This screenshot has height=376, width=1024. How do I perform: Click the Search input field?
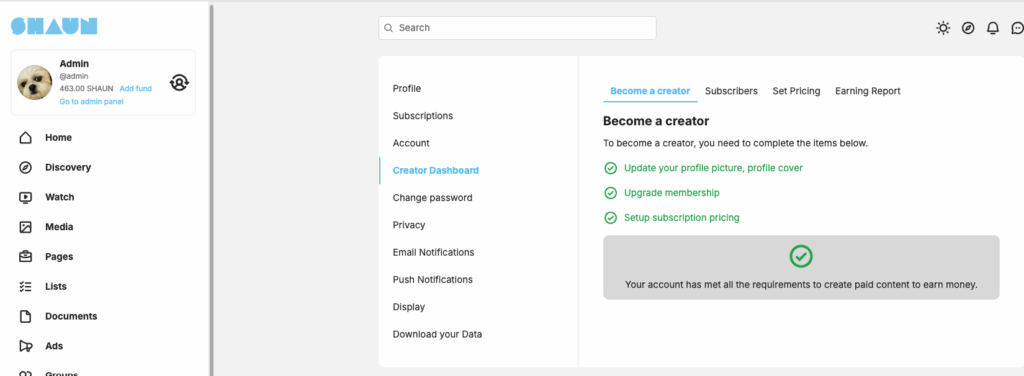(517, 28)
